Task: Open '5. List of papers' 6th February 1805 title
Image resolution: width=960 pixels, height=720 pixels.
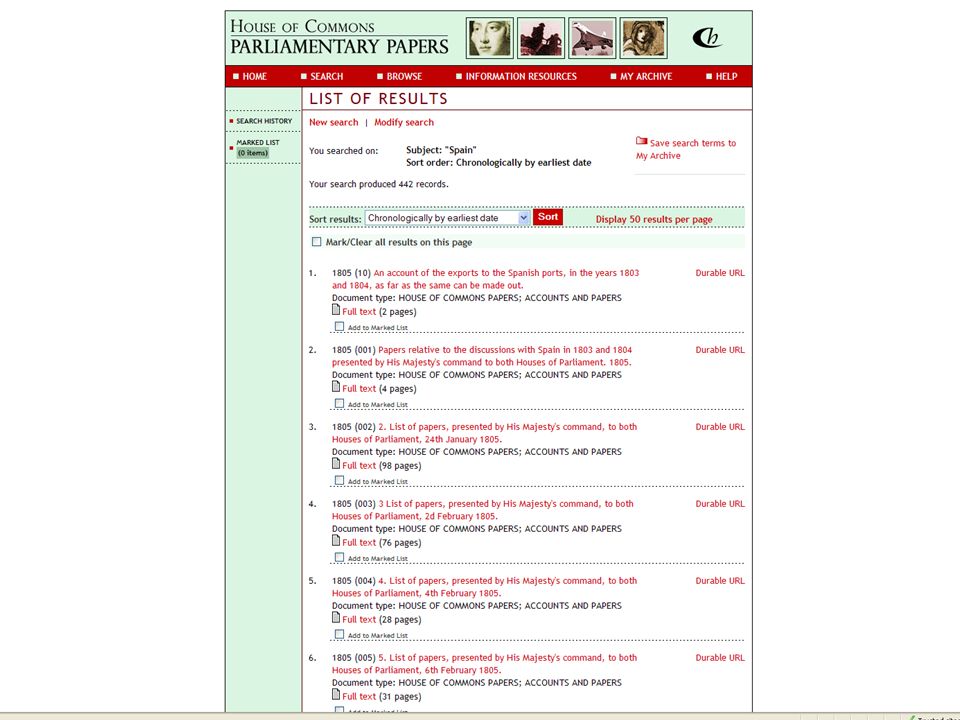Action: click(485, 664)
